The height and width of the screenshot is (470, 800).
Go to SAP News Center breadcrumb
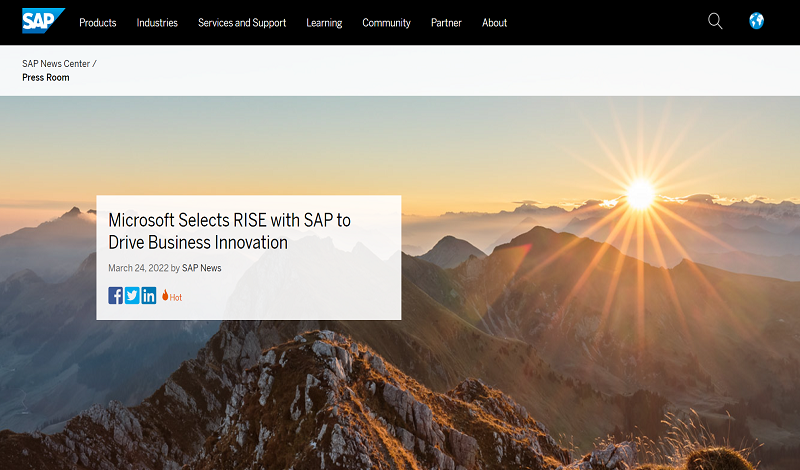pos(56,64)
